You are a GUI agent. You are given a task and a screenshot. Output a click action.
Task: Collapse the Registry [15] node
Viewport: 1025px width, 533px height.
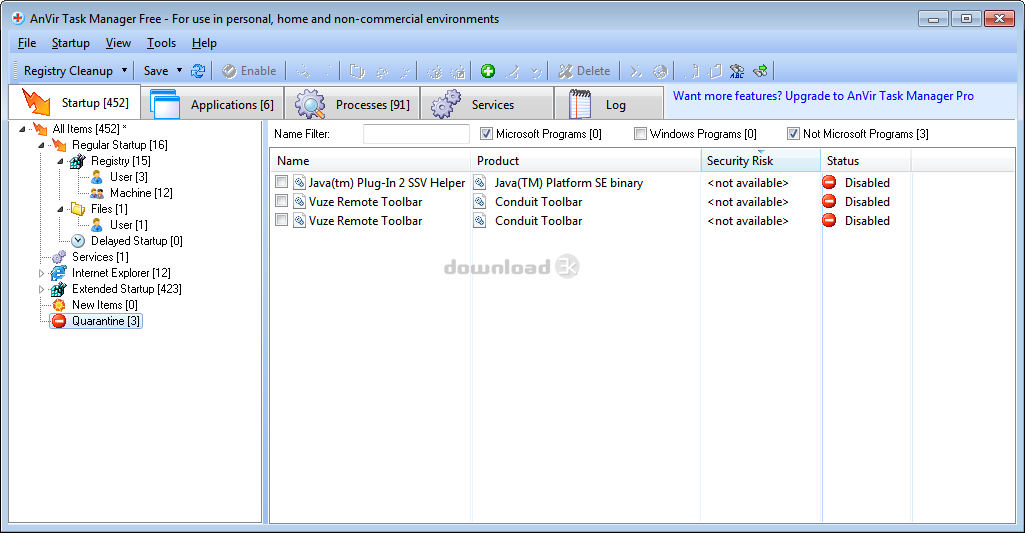click(60, 161)
